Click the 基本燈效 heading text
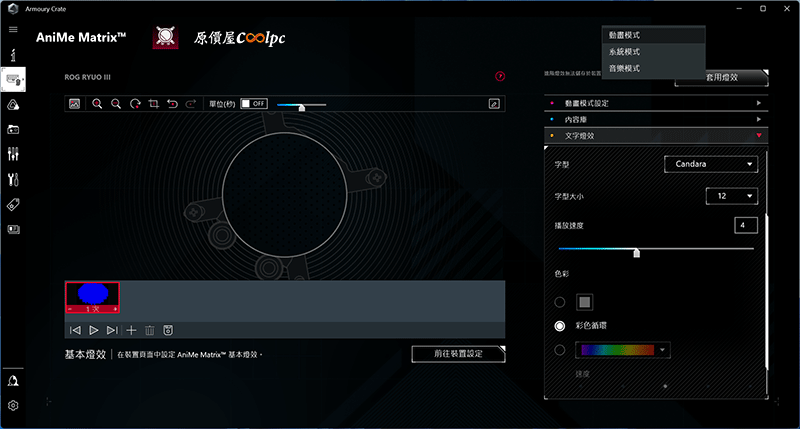 click(85, 355)
